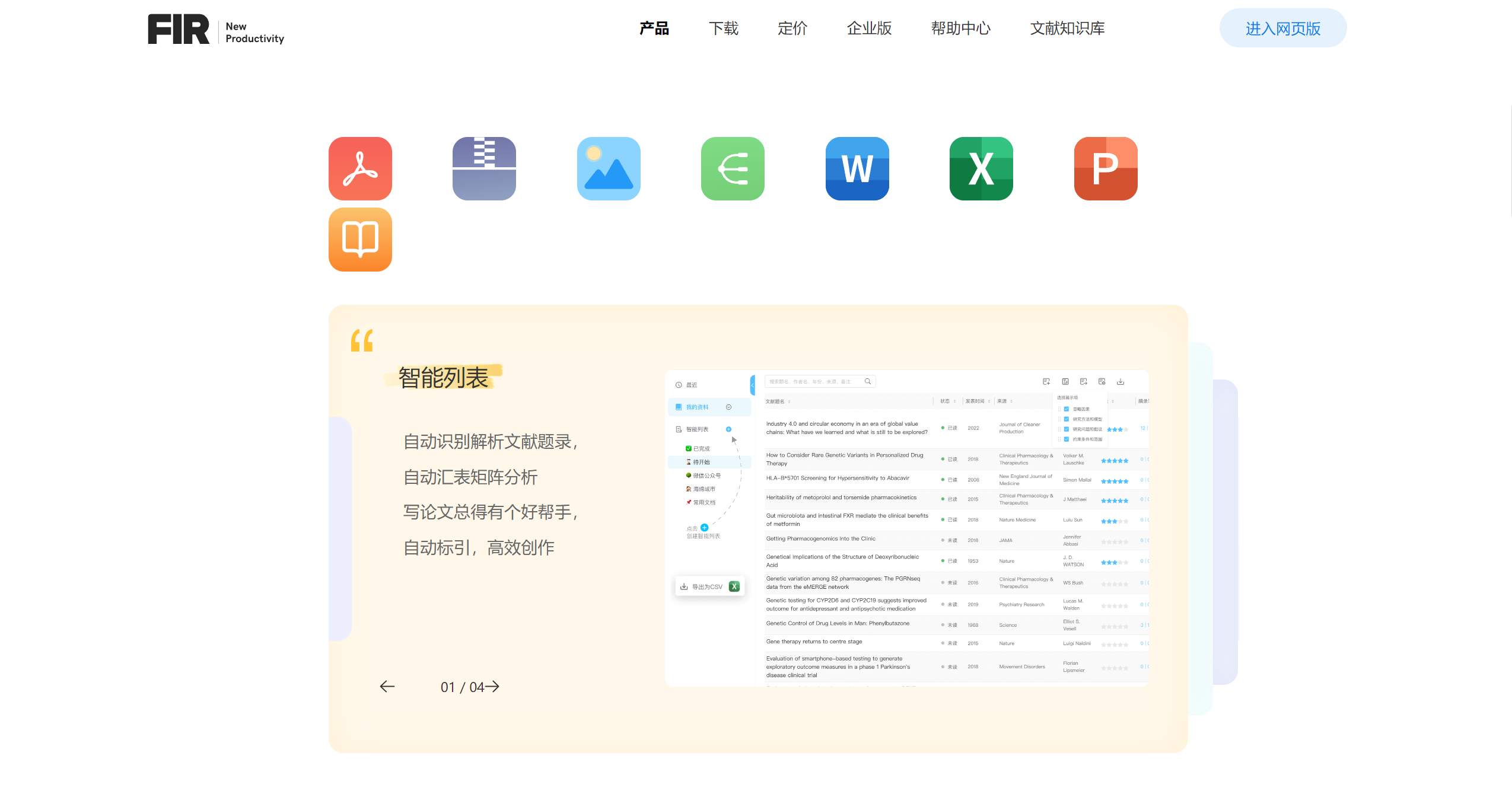Click the ZIP archive icon

(483, 168)
